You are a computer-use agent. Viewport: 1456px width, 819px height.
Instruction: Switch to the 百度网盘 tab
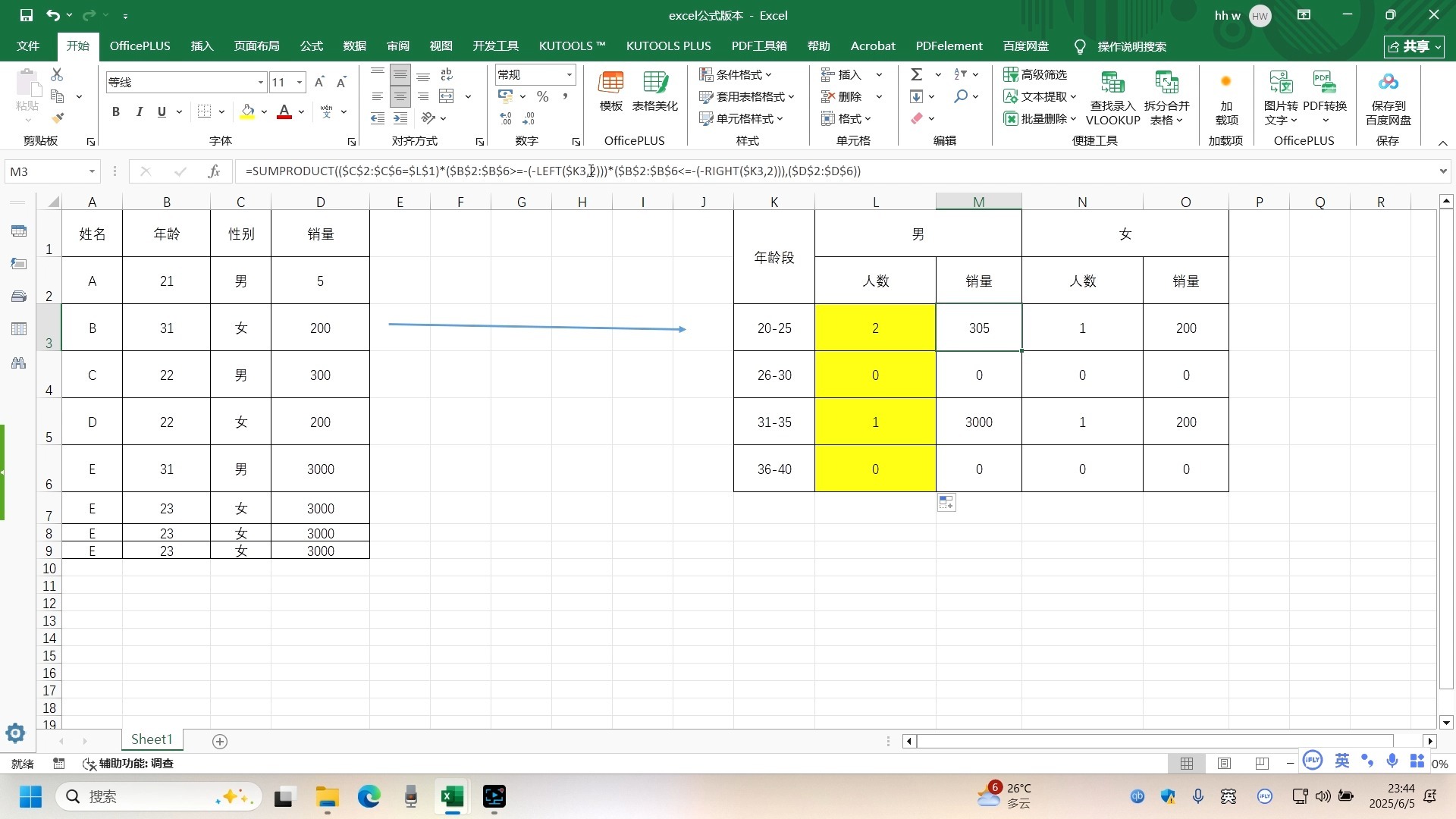(1026, 46)
